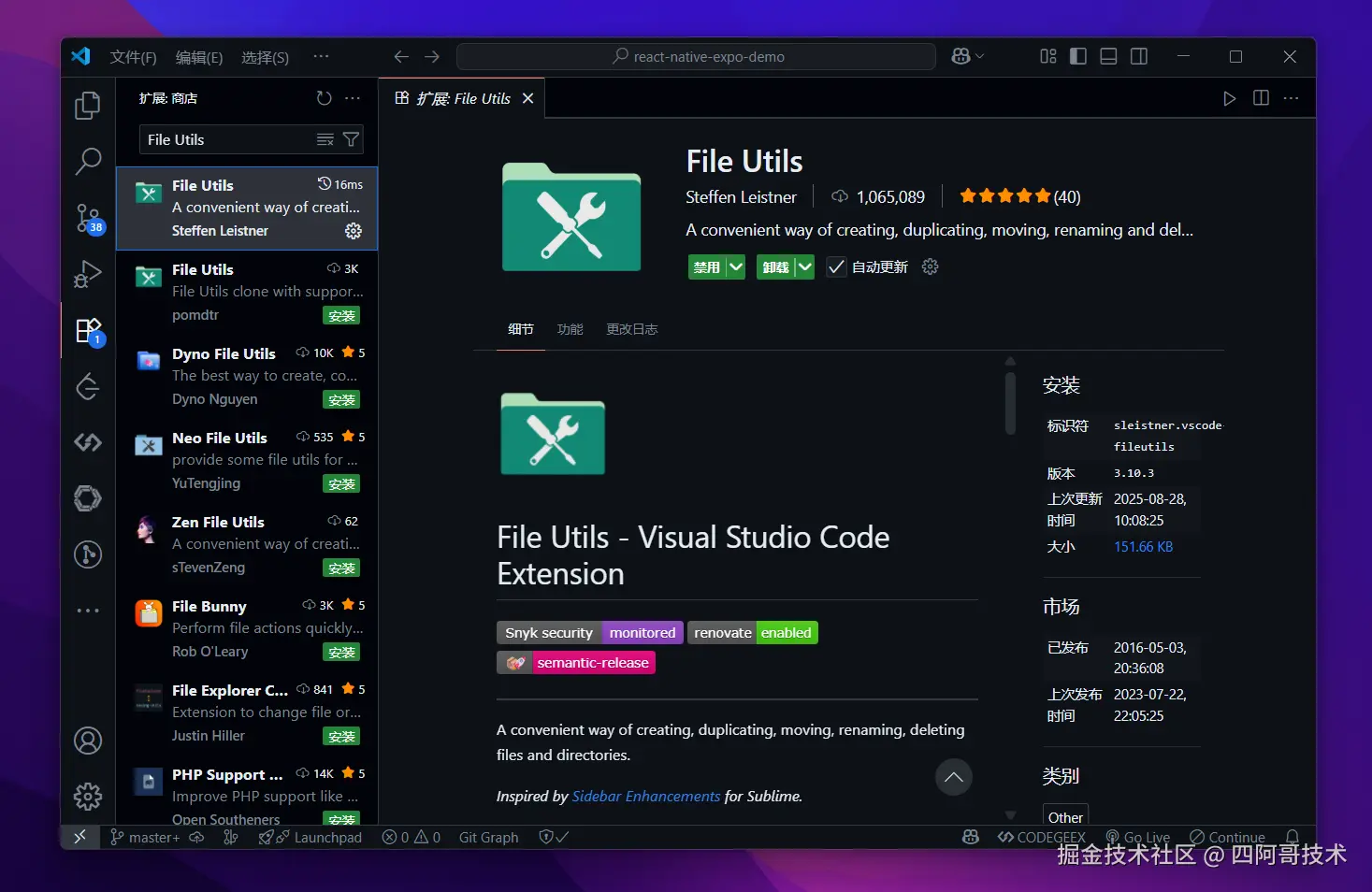Open Steffen Leistner publisher link

click(x=741, y=196)
